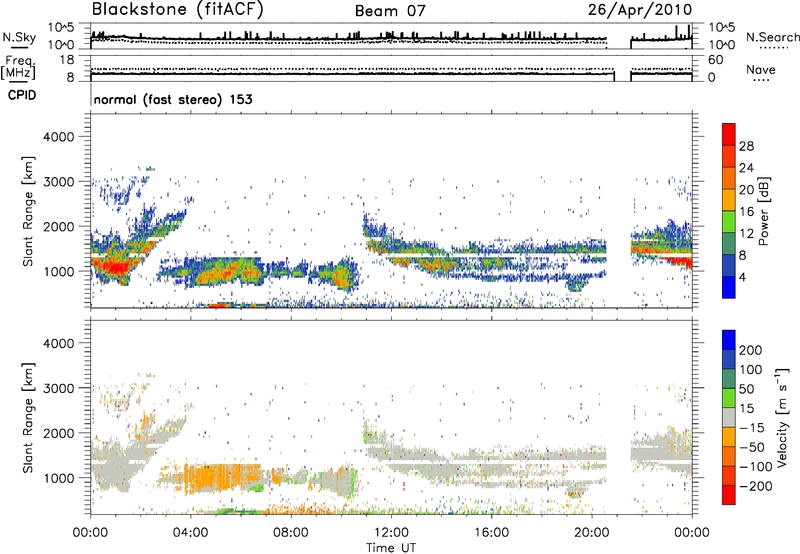Click the "Slant Range [km]" label of the velocity panel
Viewport: 800px width, 554px height.
pyautogui.click(x=28, y=418)
